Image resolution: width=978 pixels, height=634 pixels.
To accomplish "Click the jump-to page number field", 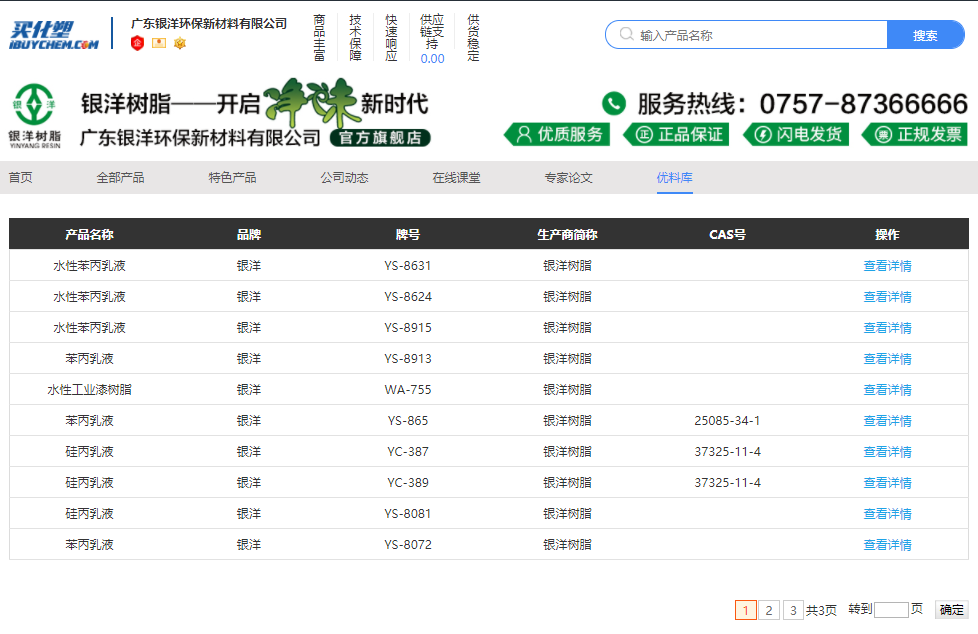I will 891,610.
